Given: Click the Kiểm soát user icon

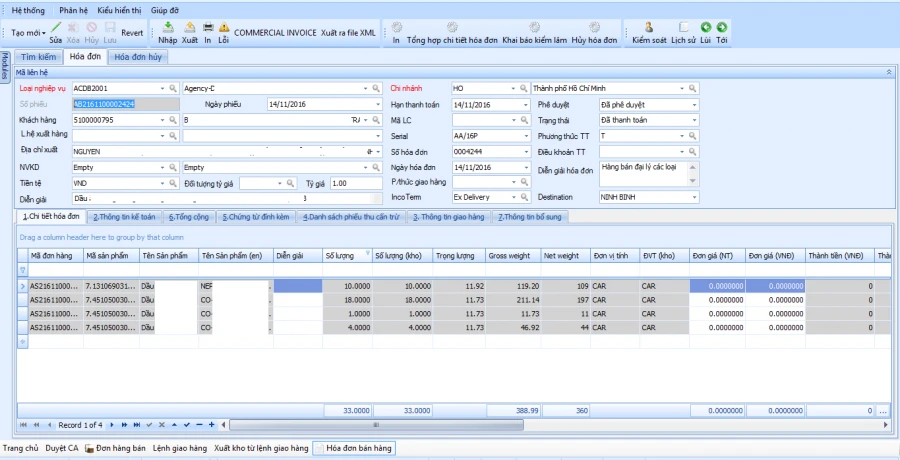Looking at the screenshot, I should click(649, 27).
